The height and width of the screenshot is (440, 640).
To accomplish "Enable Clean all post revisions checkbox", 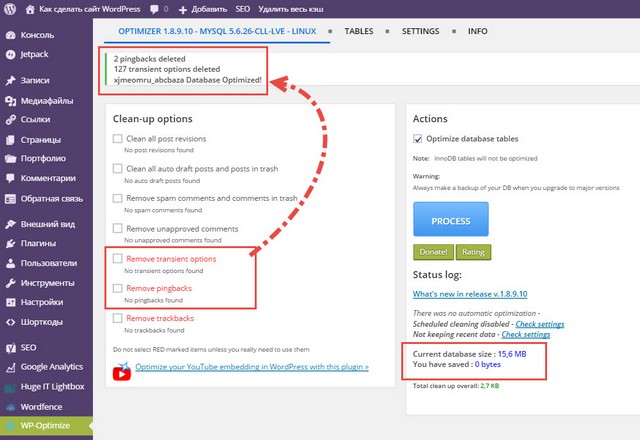I will point(118,139).
